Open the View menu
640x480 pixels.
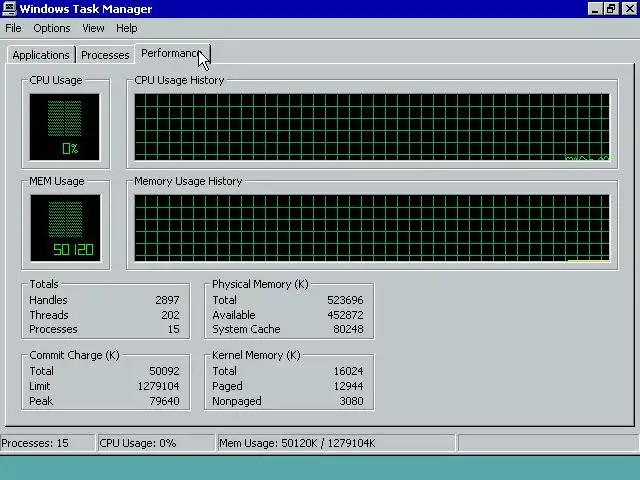point(93,28)
